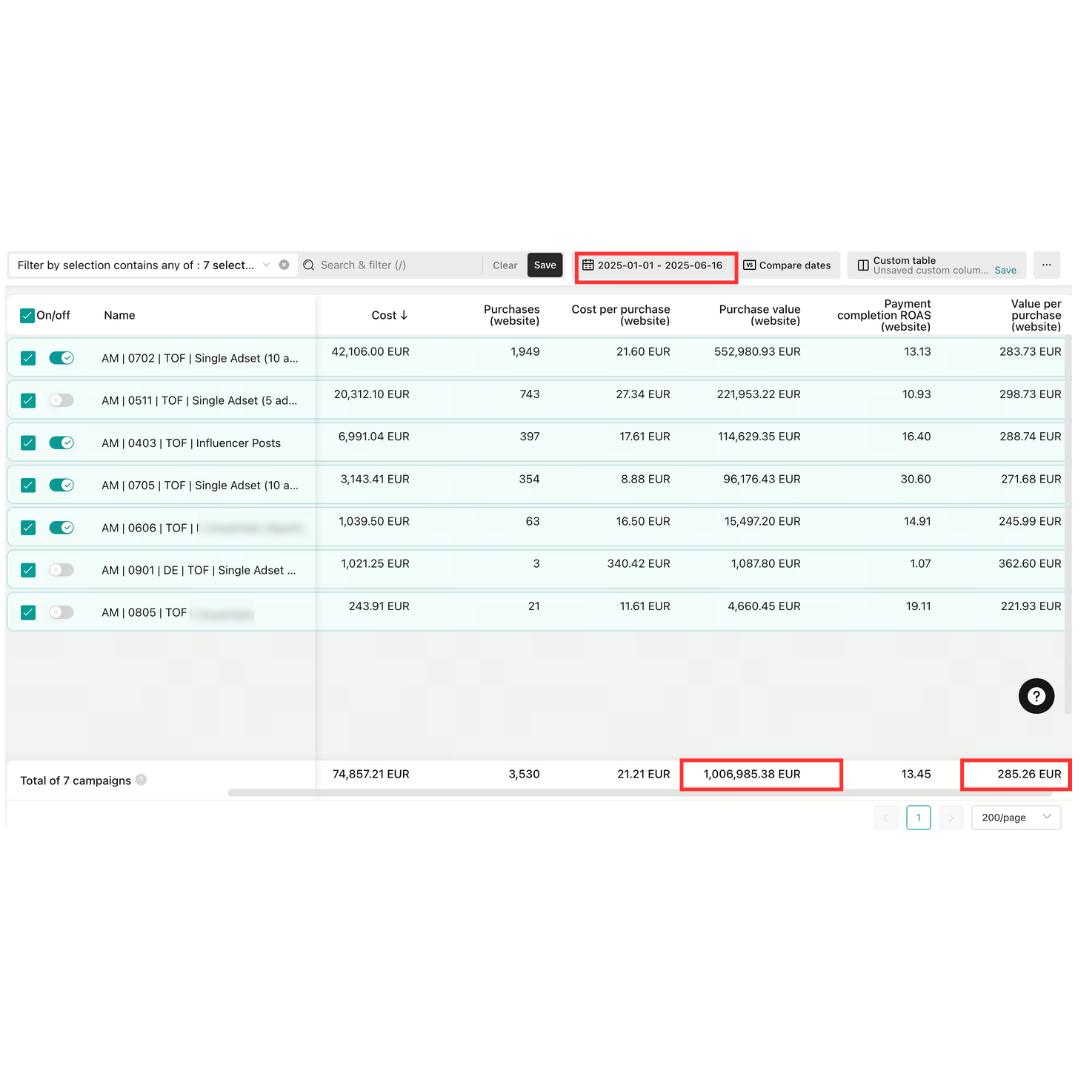Open the help question mark button
Screen dimensions: 1080x1080
1036,696
